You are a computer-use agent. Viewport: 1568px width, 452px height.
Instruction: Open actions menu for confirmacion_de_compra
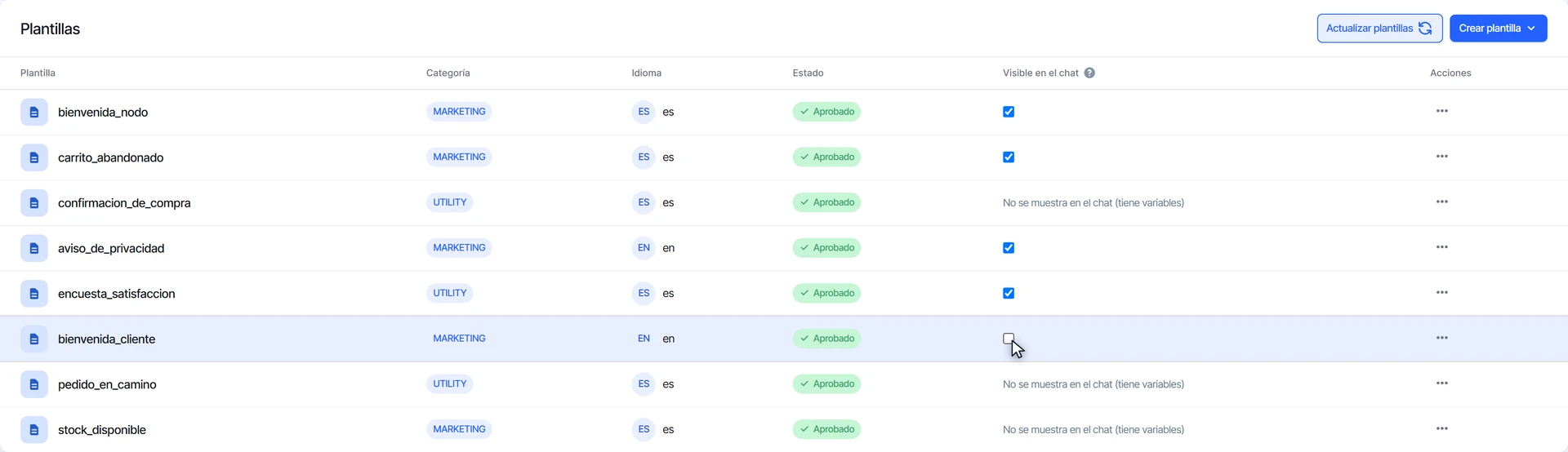(x=1441, y=202)
